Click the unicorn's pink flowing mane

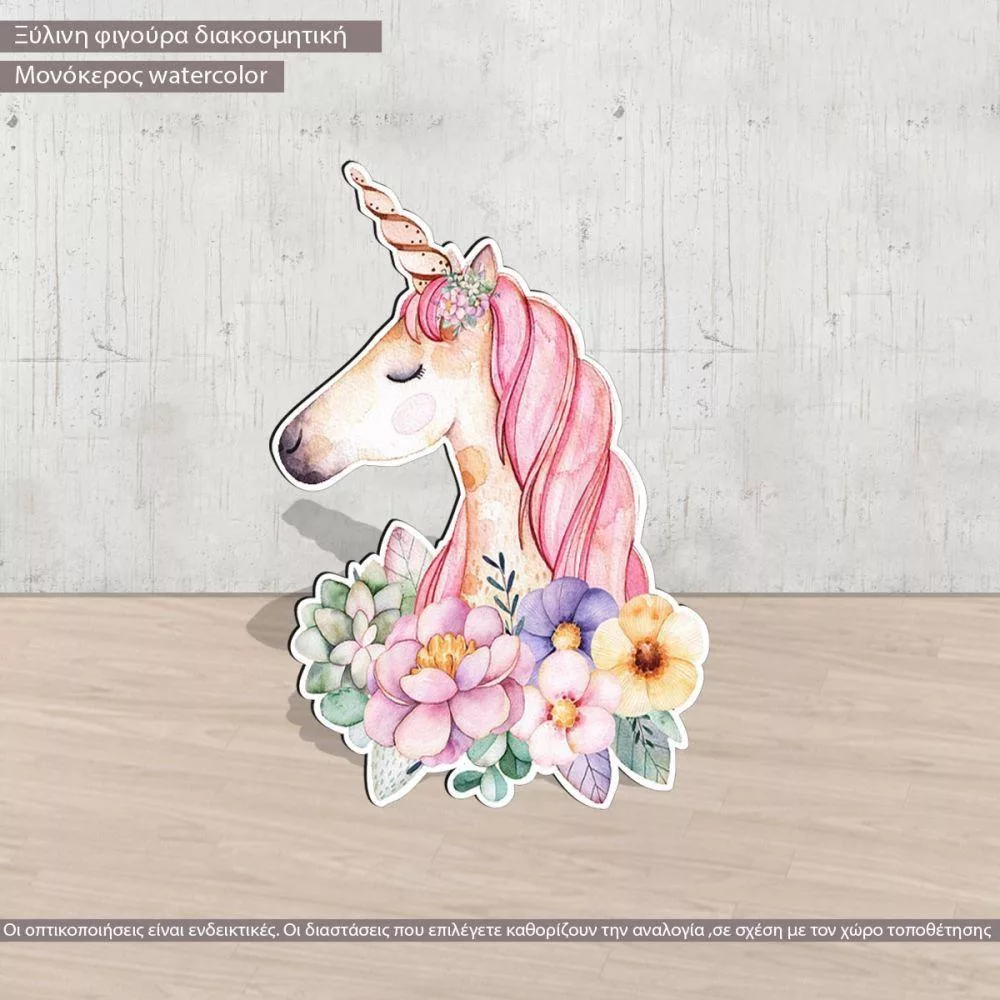click(570, 430)
